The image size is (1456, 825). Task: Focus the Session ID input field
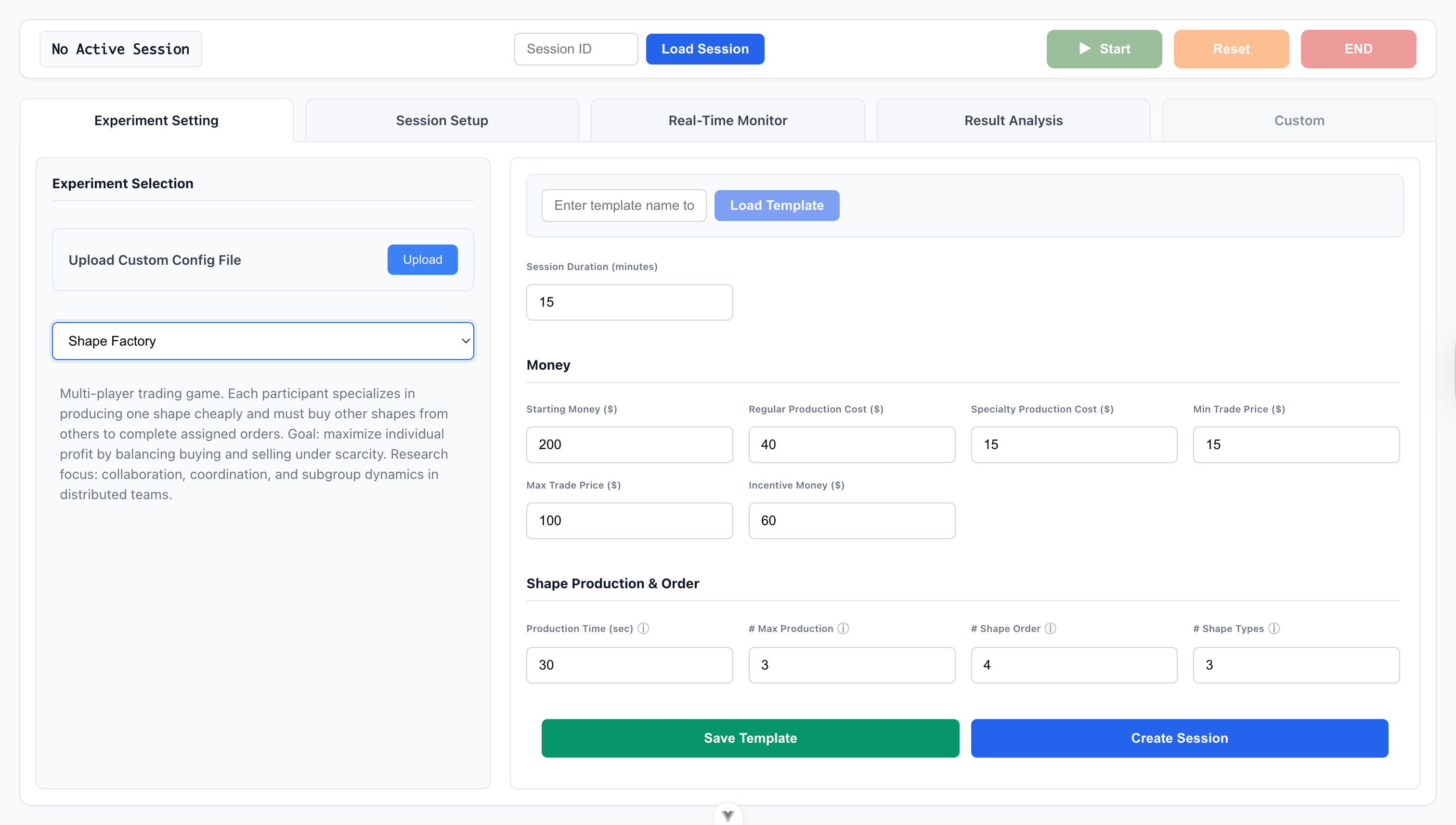(576, 49)
